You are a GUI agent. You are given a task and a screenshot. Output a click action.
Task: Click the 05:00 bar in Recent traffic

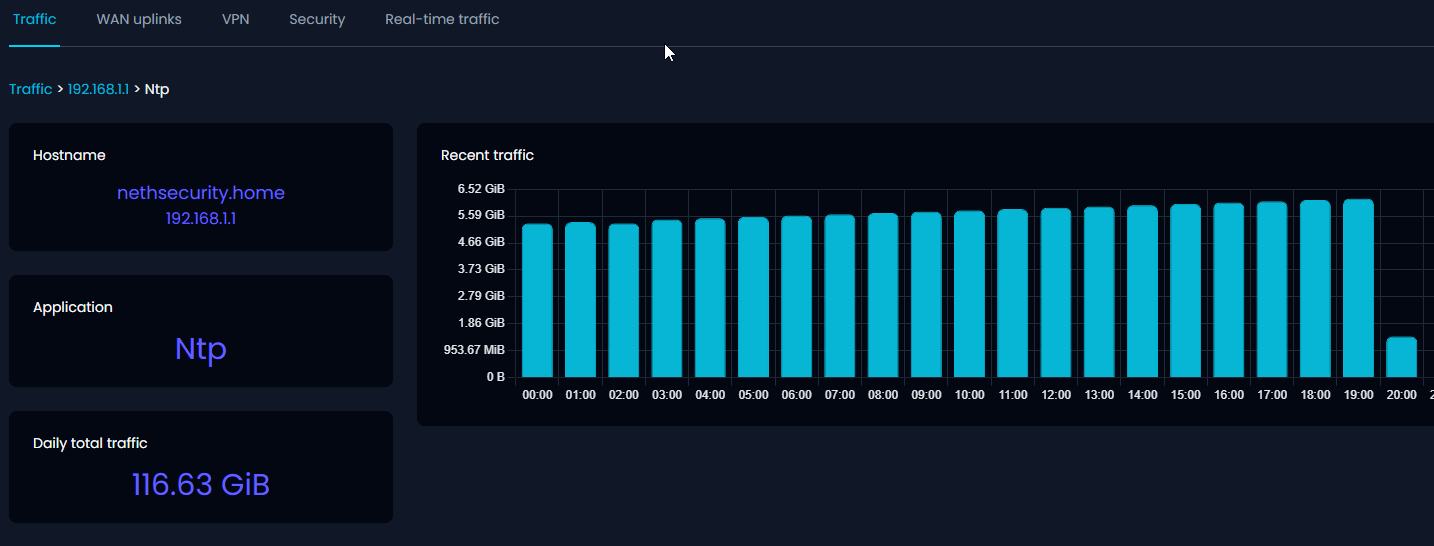(x=753, y=298)
